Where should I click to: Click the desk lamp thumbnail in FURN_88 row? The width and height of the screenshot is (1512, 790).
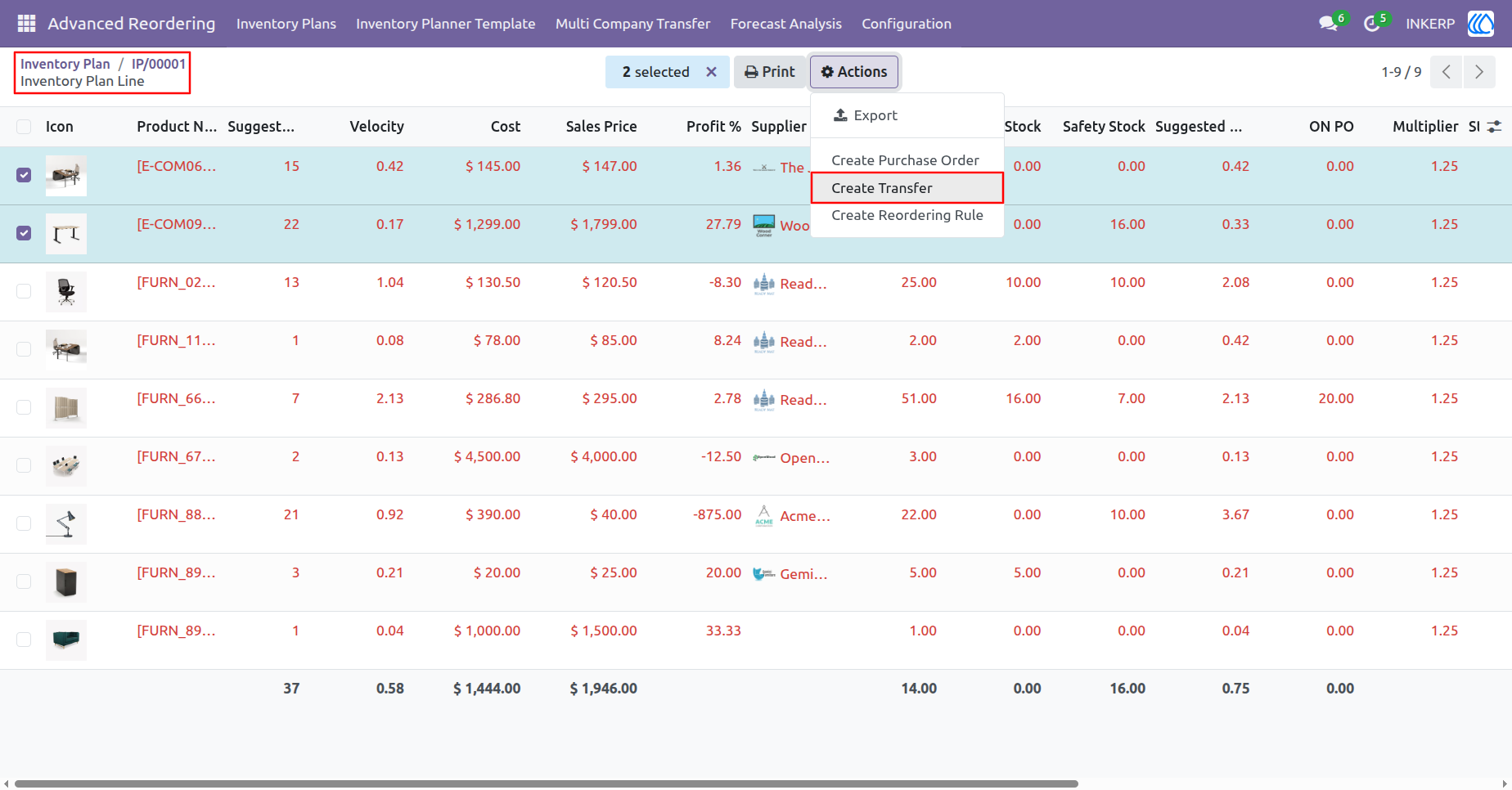tap(66, 524)
